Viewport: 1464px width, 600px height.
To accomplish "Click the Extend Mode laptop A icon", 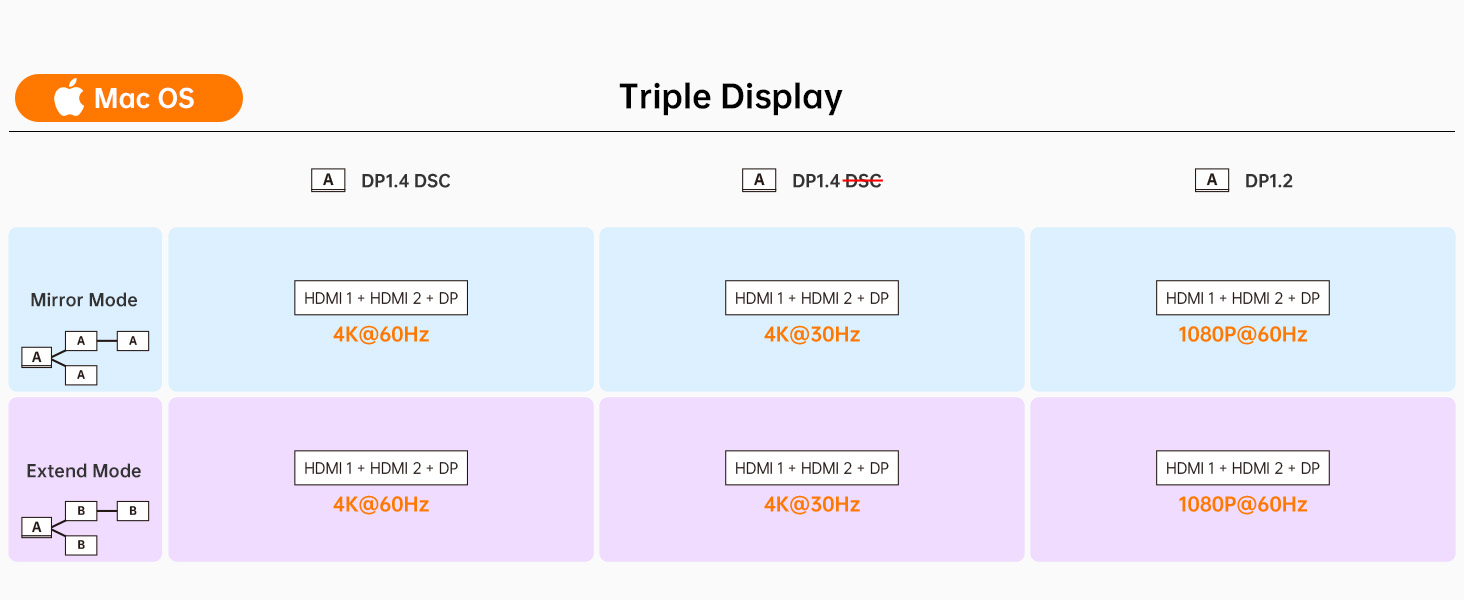I will coord(37,527).
